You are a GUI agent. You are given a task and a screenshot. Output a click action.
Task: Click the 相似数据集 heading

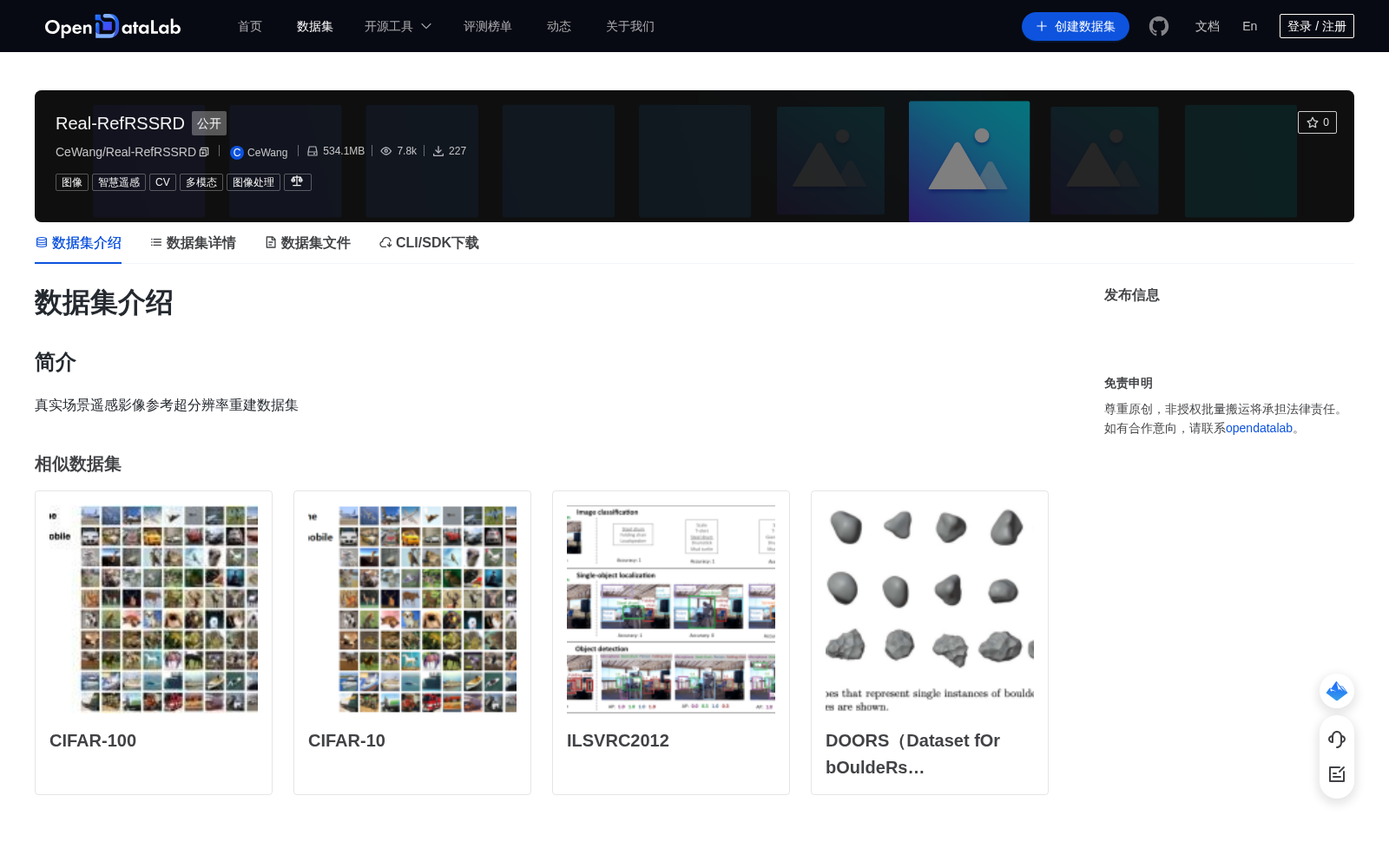tap(78, 464)
